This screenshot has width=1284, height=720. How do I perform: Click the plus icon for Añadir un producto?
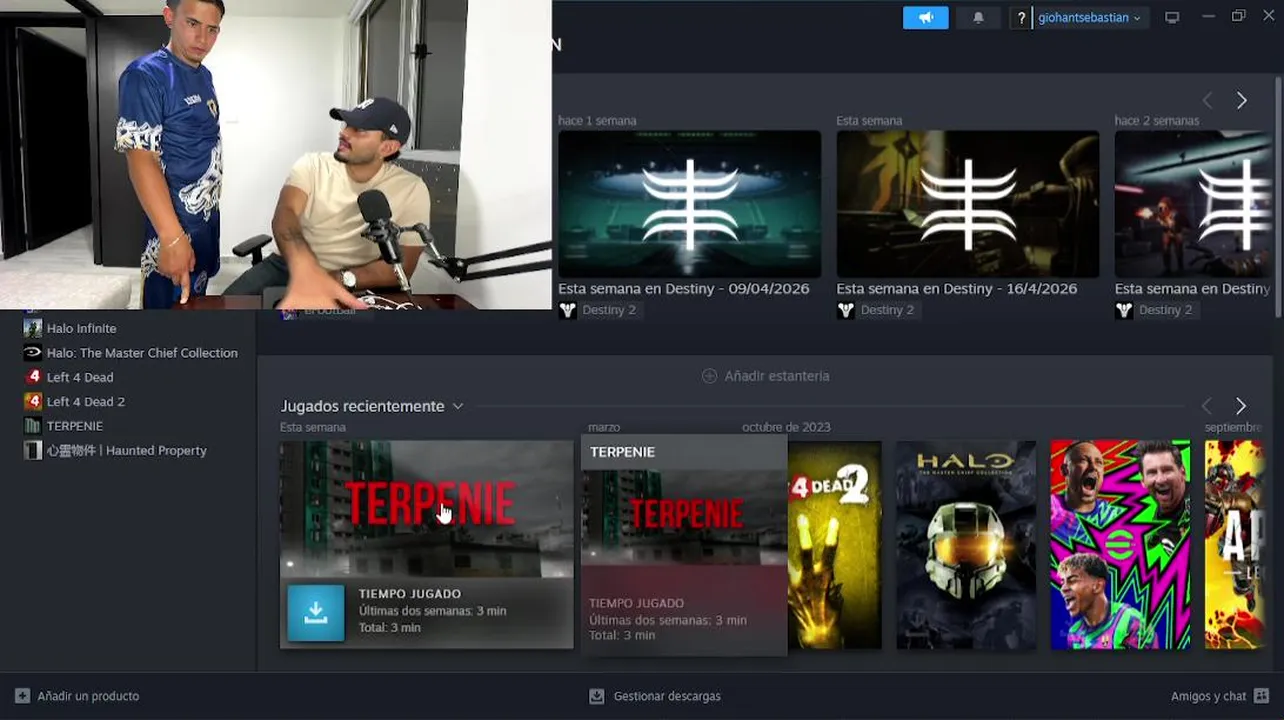22,696
